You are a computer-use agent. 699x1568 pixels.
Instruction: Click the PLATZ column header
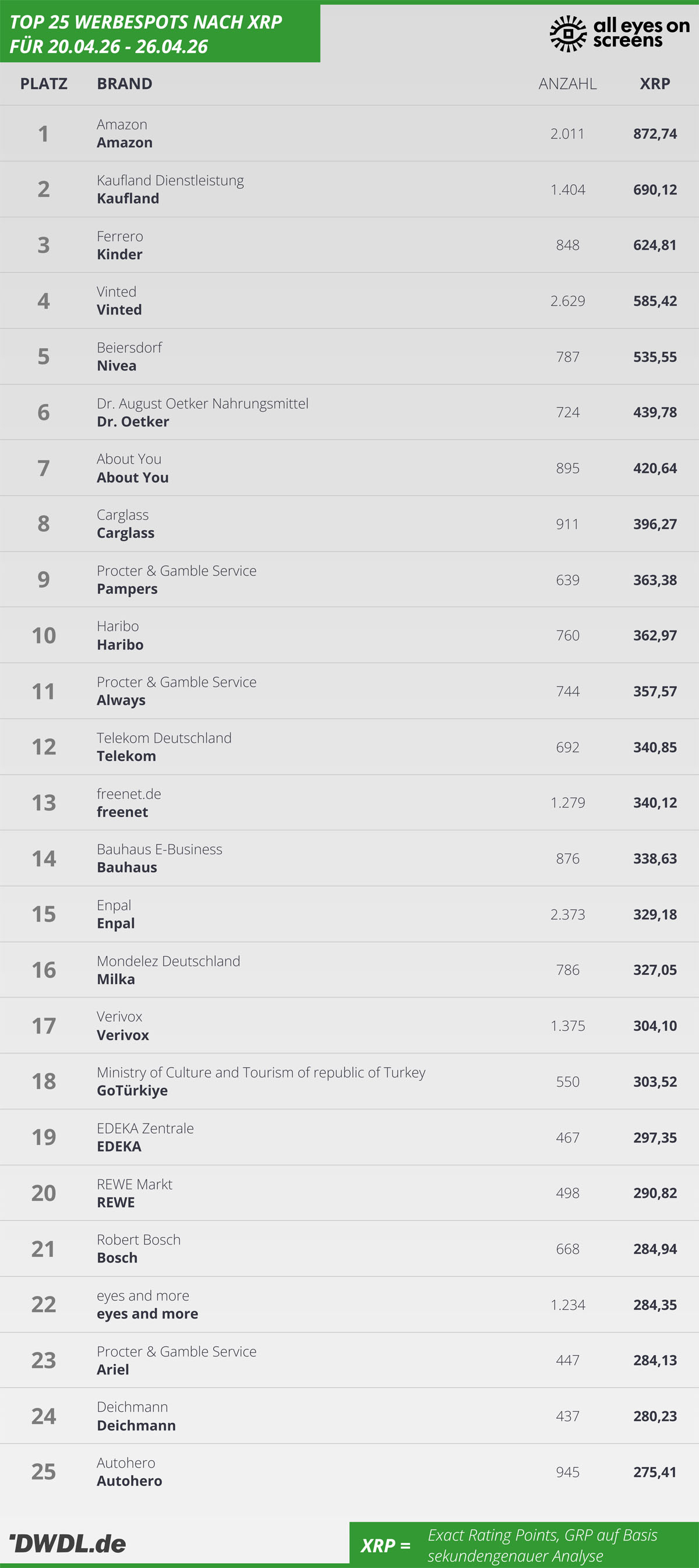[43, 83]
